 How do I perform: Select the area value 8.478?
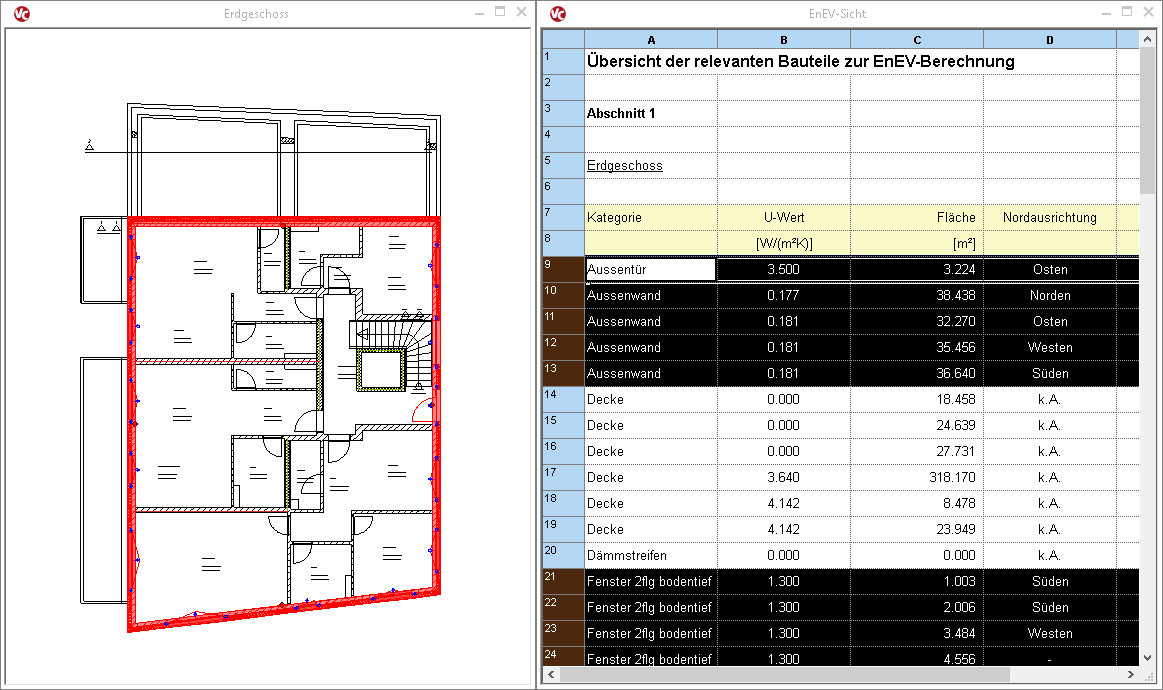click(917, 503)
